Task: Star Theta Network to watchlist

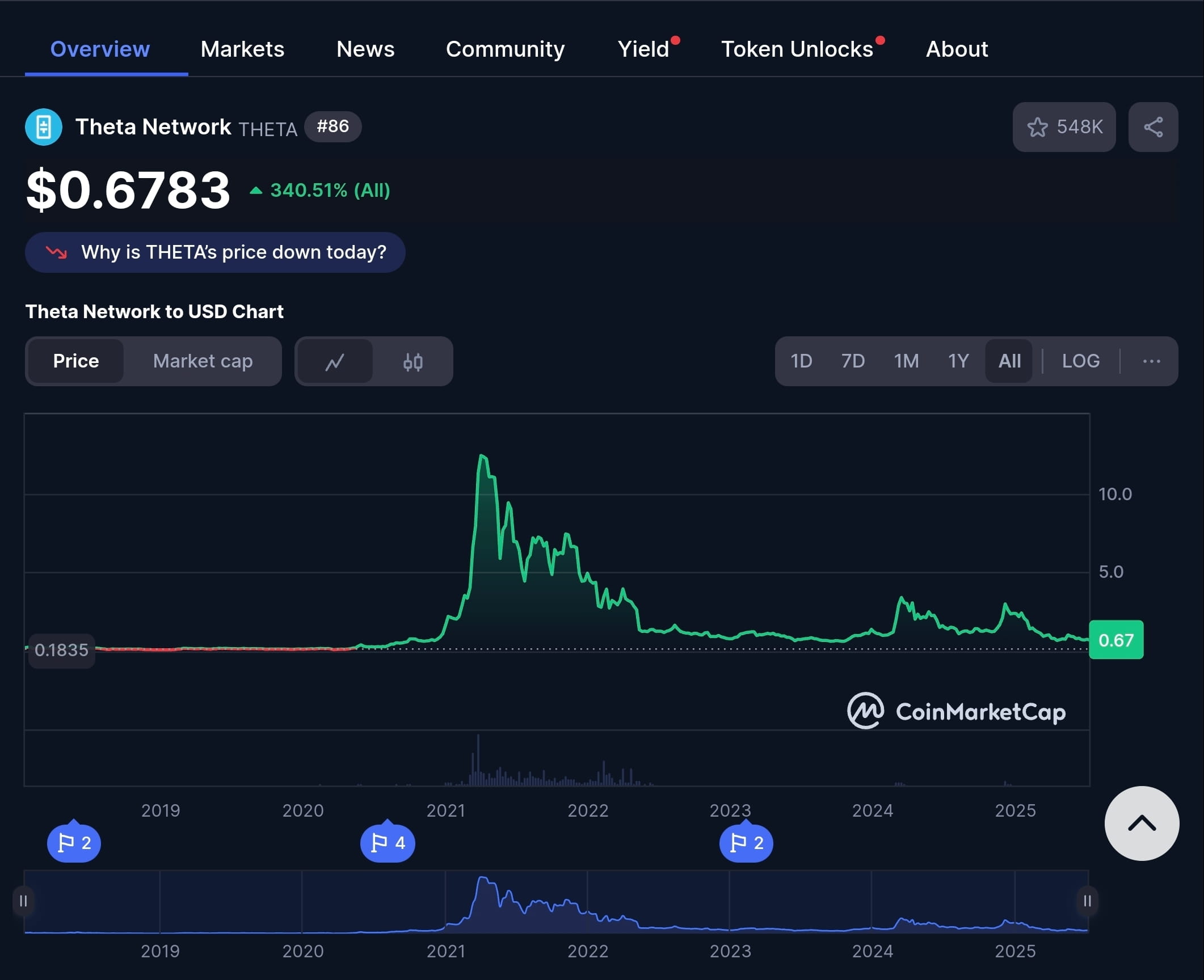Action: coord(1063,127)
